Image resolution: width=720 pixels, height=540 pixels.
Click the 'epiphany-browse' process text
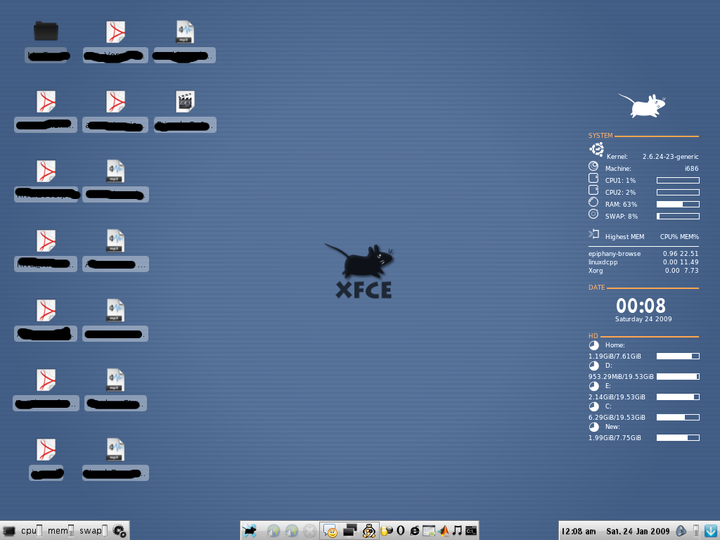tap(614, 253)
